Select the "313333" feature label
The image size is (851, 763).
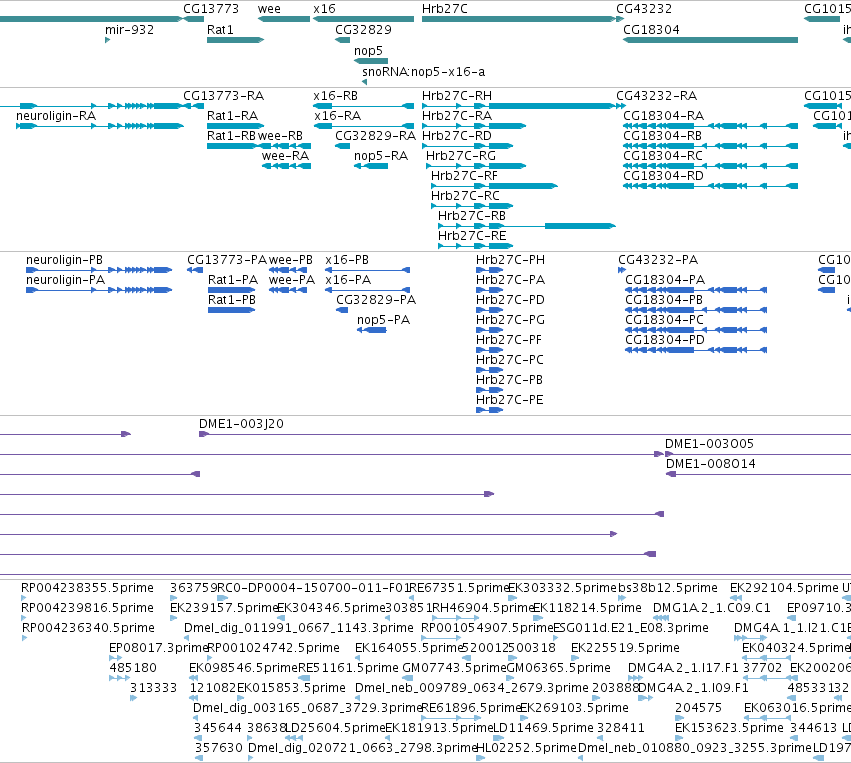point(154,688)
